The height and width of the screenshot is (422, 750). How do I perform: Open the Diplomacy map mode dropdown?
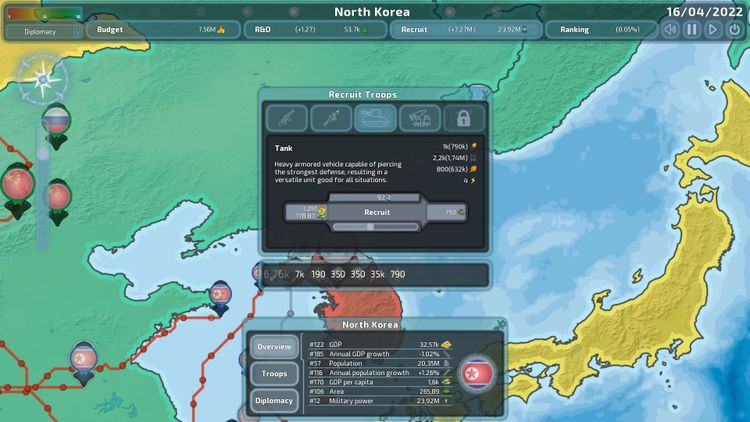(x=42, y=31)
